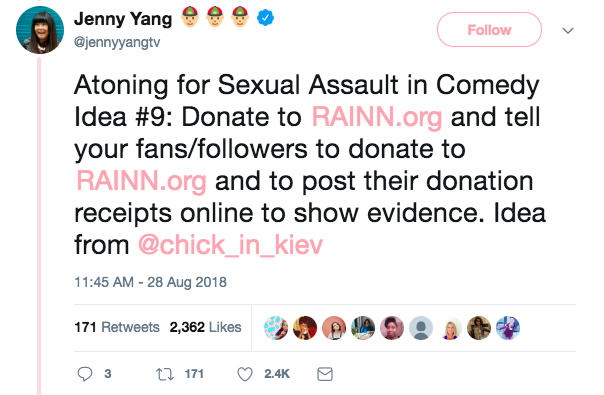Open the second RAINN.org link
604x395 pixels.
(141, 181)
